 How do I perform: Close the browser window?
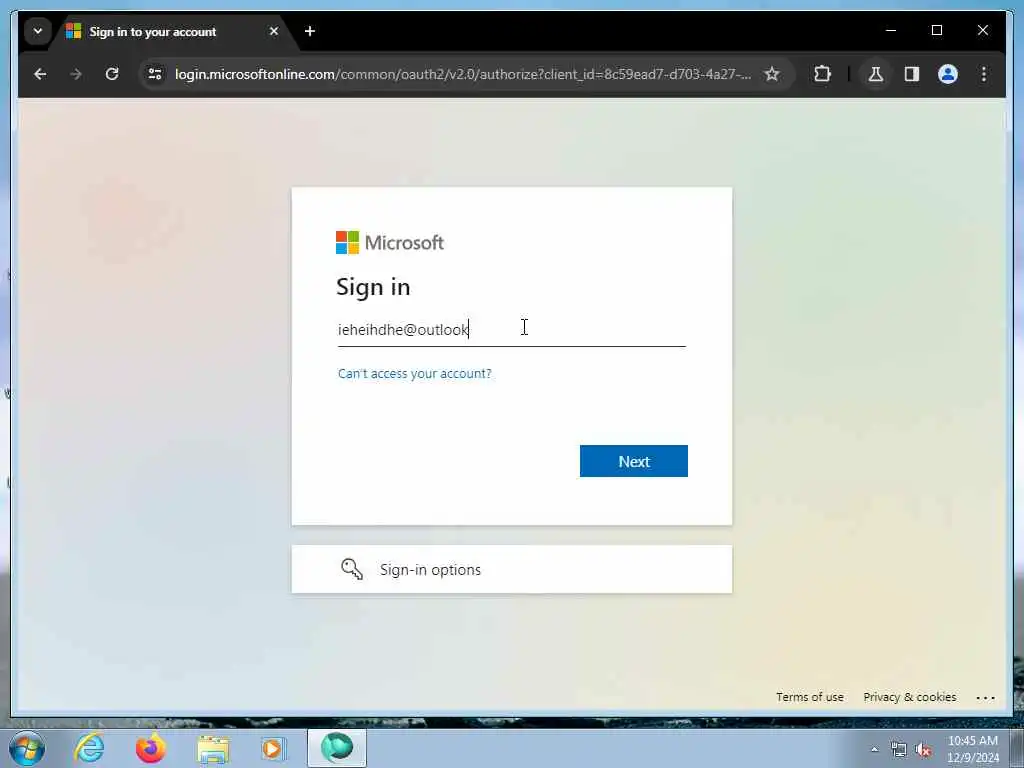[983, 30]
